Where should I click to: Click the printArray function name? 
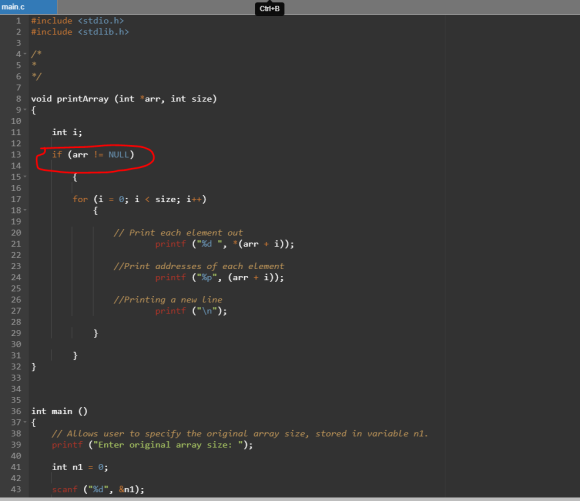[82, 99]
